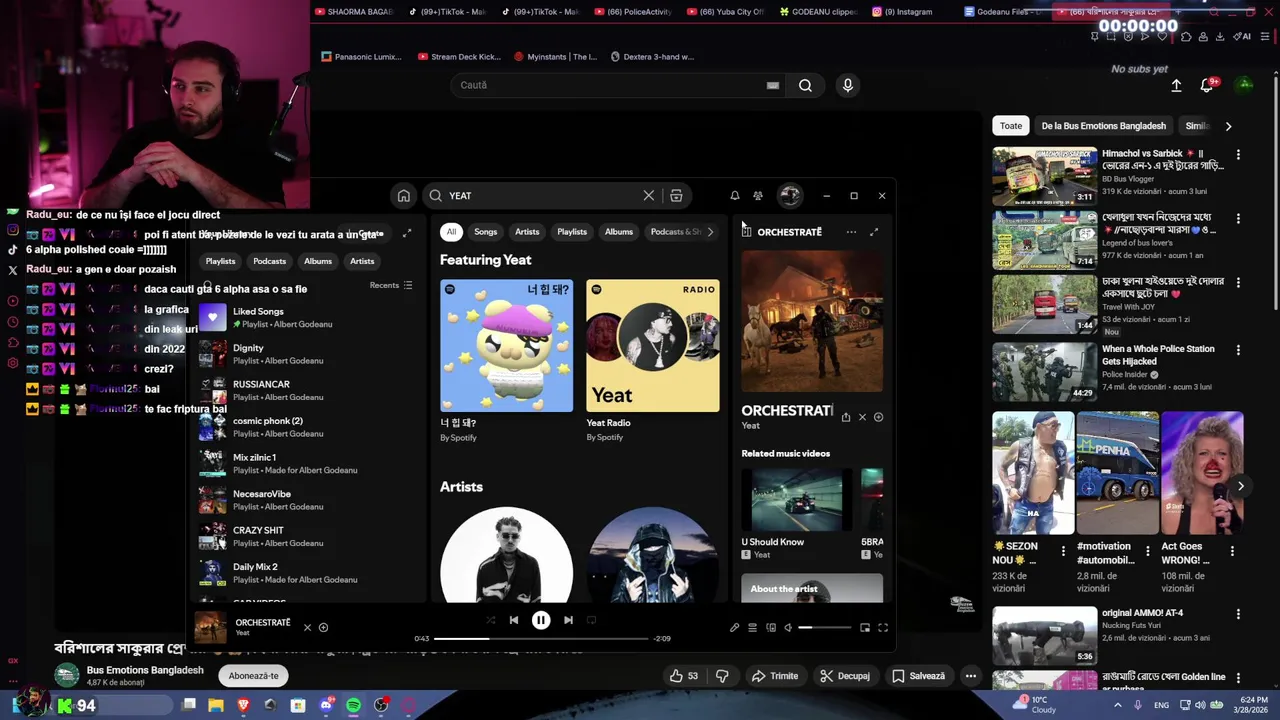Click Salvează save button
The image size is (1280, 720).
pyautogui.click(x=918, y=676)
